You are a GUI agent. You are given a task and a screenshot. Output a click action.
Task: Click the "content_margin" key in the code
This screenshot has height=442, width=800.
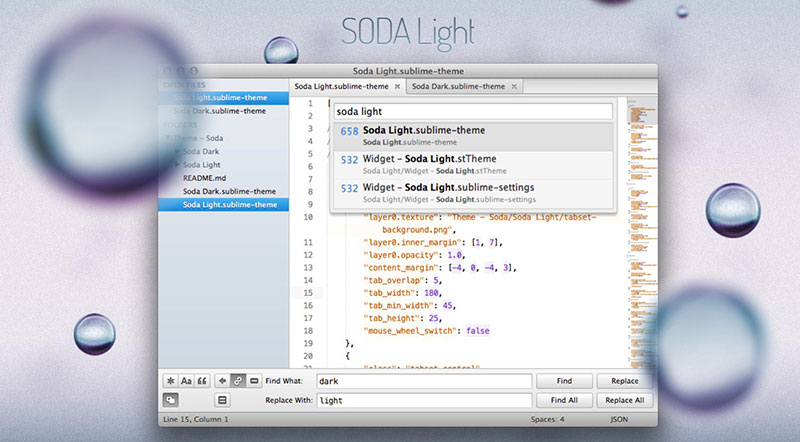[402, 267]
